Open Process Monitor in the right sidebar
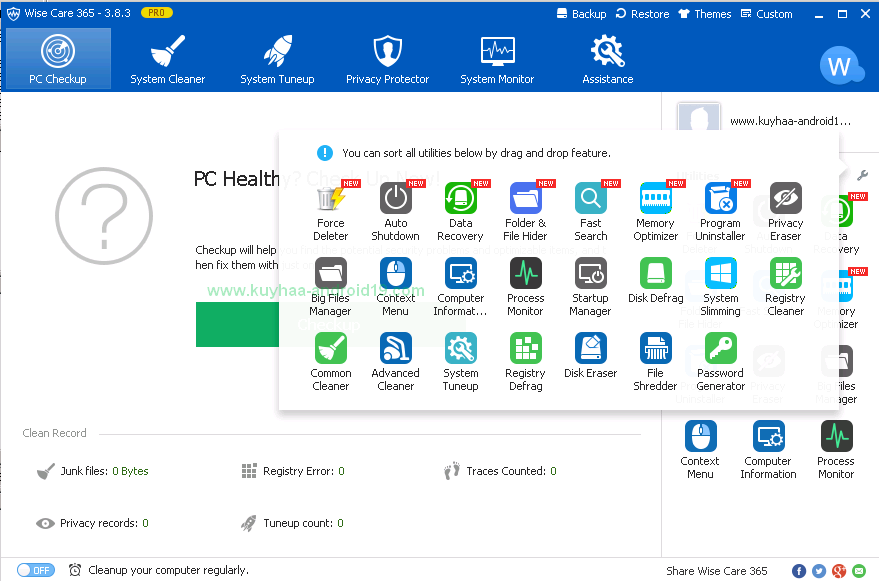 tap(836, 450)
